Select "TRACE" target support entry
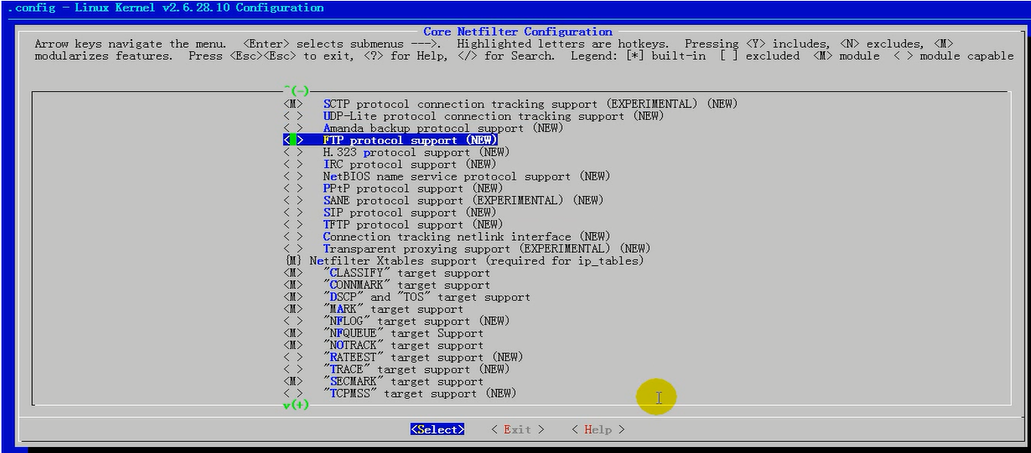The width and height of the screenshot is (1031, 453). tap(416, 370)
